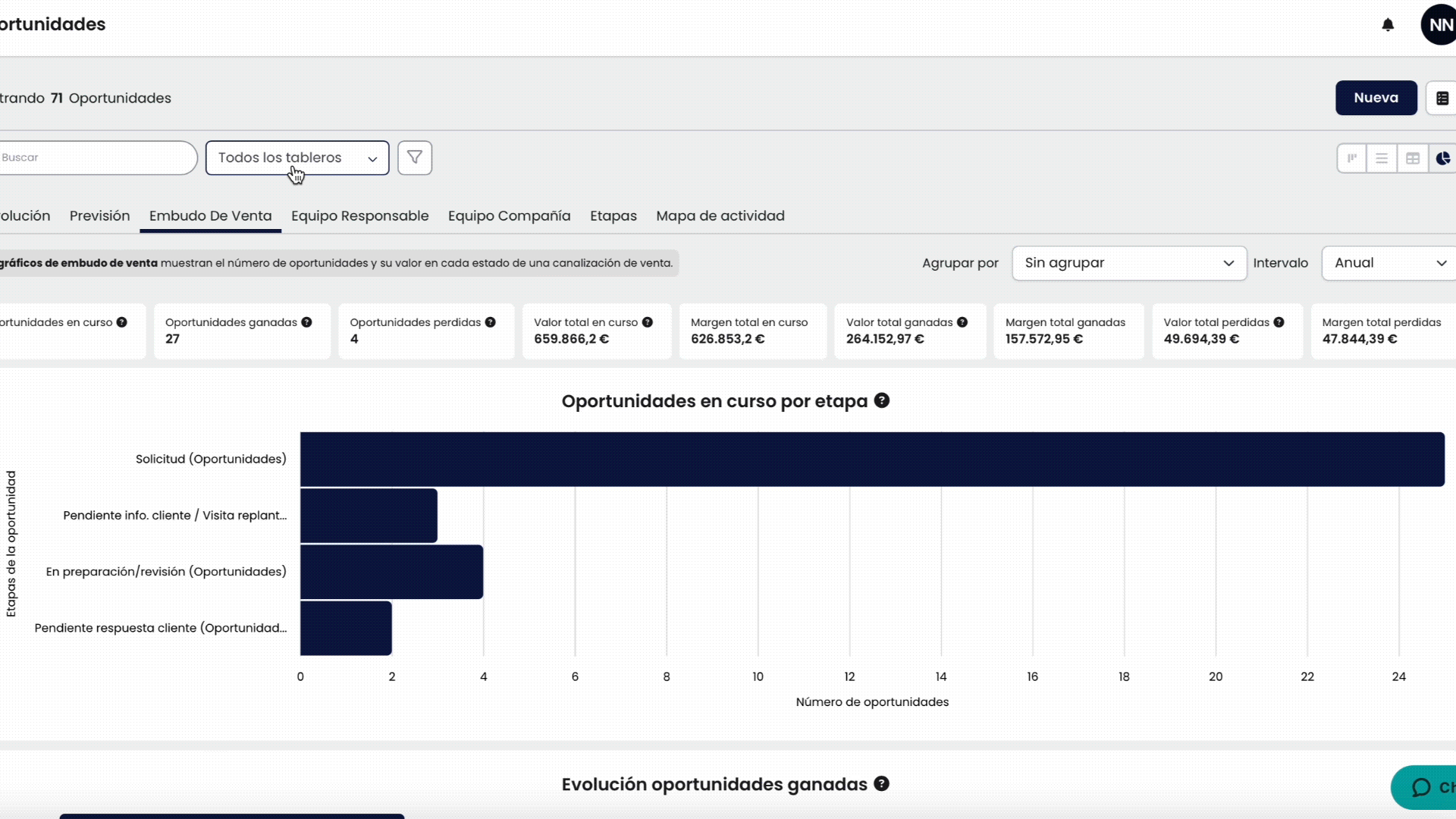The width and height of the screenshot is (1456, 819).
Task: Show help for Oportunidades en curso por etapa chart
Action: (881, 400)
